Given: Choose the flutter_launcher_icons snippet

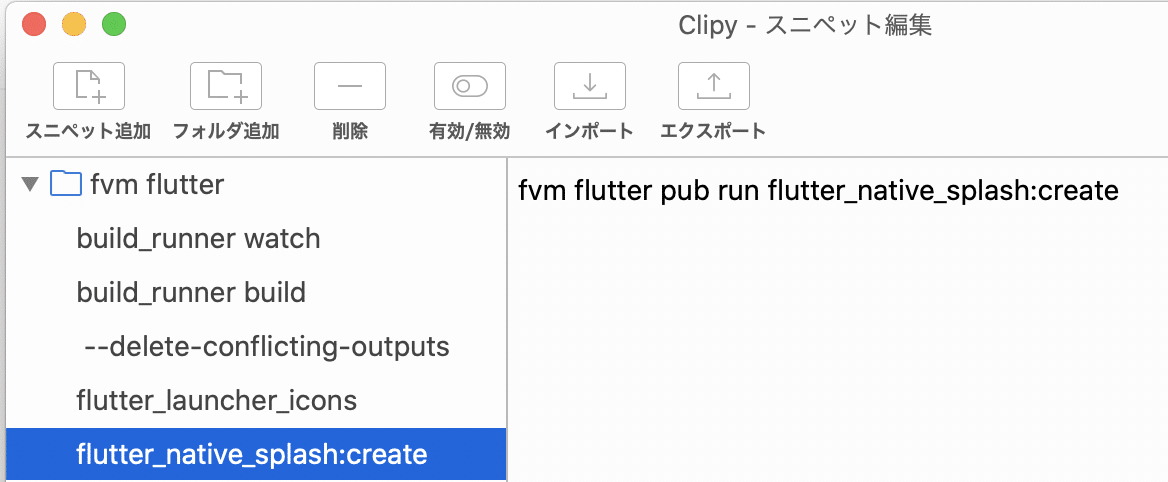Looking at the screenshot, I should click(216, 401).
